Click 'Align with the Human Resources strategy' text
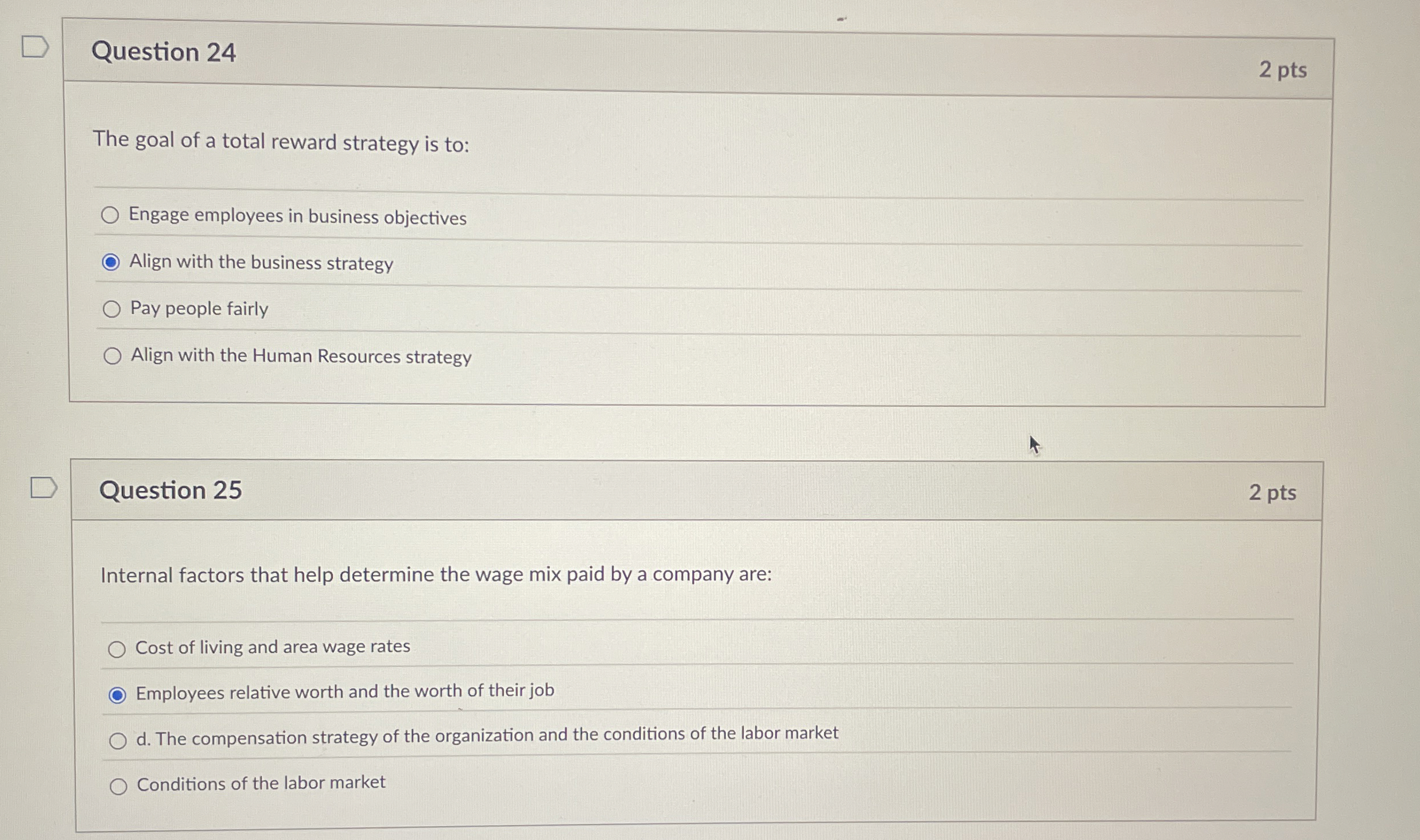 coord(301,356)
